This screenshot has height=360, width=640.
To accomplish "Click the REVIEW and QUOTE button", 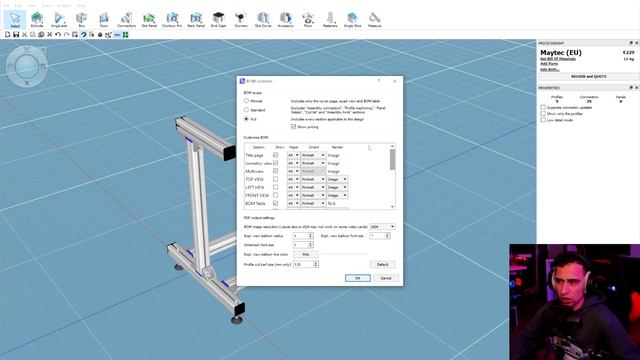I will [589, 76].
